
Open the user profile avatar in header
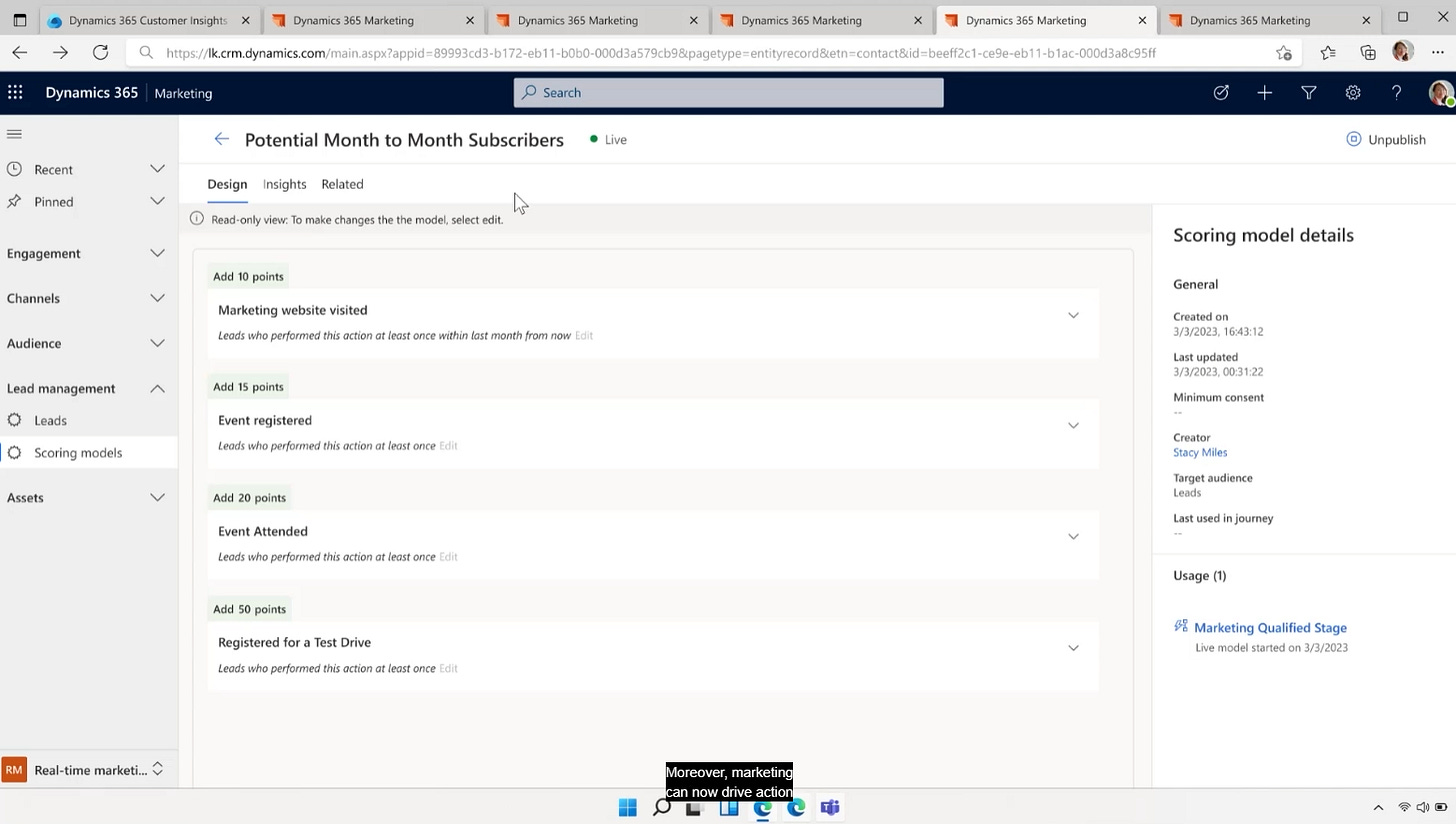(1440, 93)
